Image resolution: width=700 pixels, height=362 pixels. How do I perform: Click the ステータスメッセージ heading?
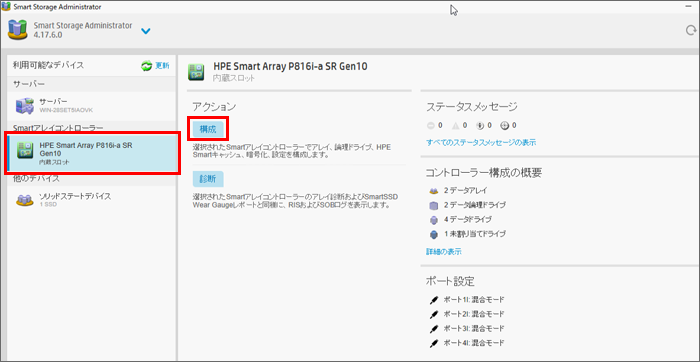click(471, 107)
